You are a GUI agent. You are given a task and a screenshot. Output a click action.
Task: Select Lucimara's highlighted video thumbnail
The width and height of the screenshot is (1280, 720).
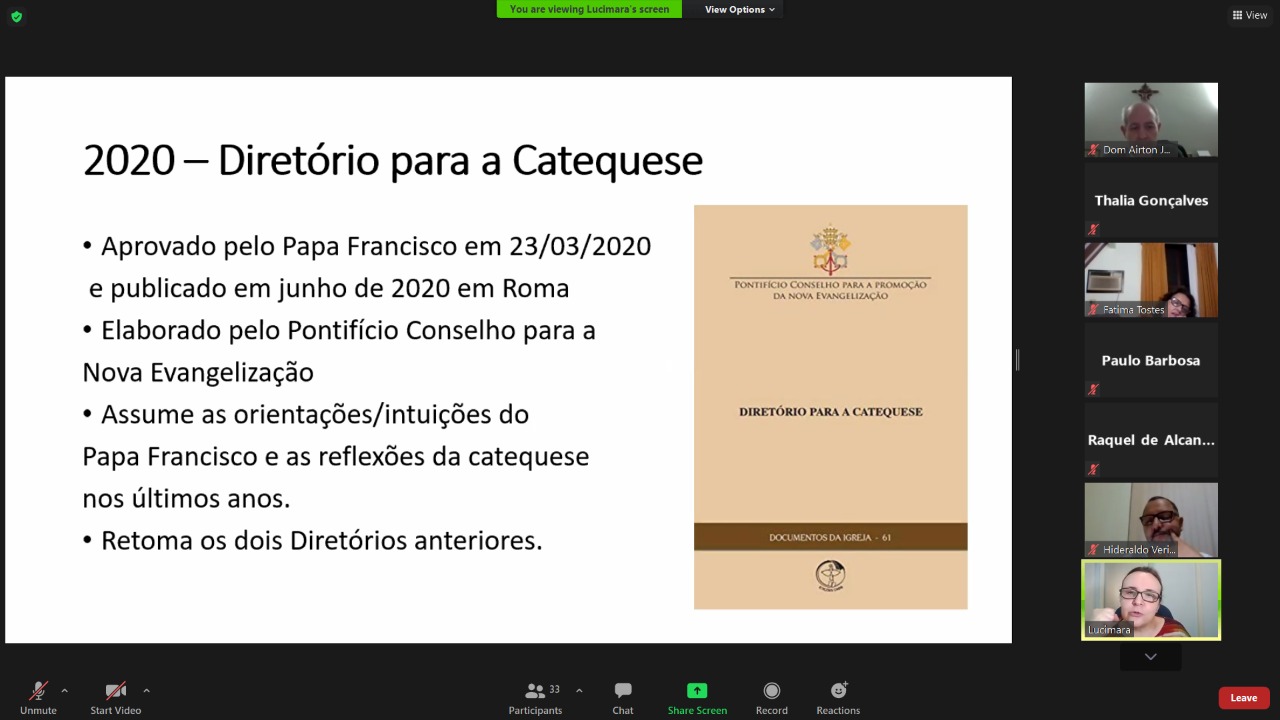tap(1151, 600)
